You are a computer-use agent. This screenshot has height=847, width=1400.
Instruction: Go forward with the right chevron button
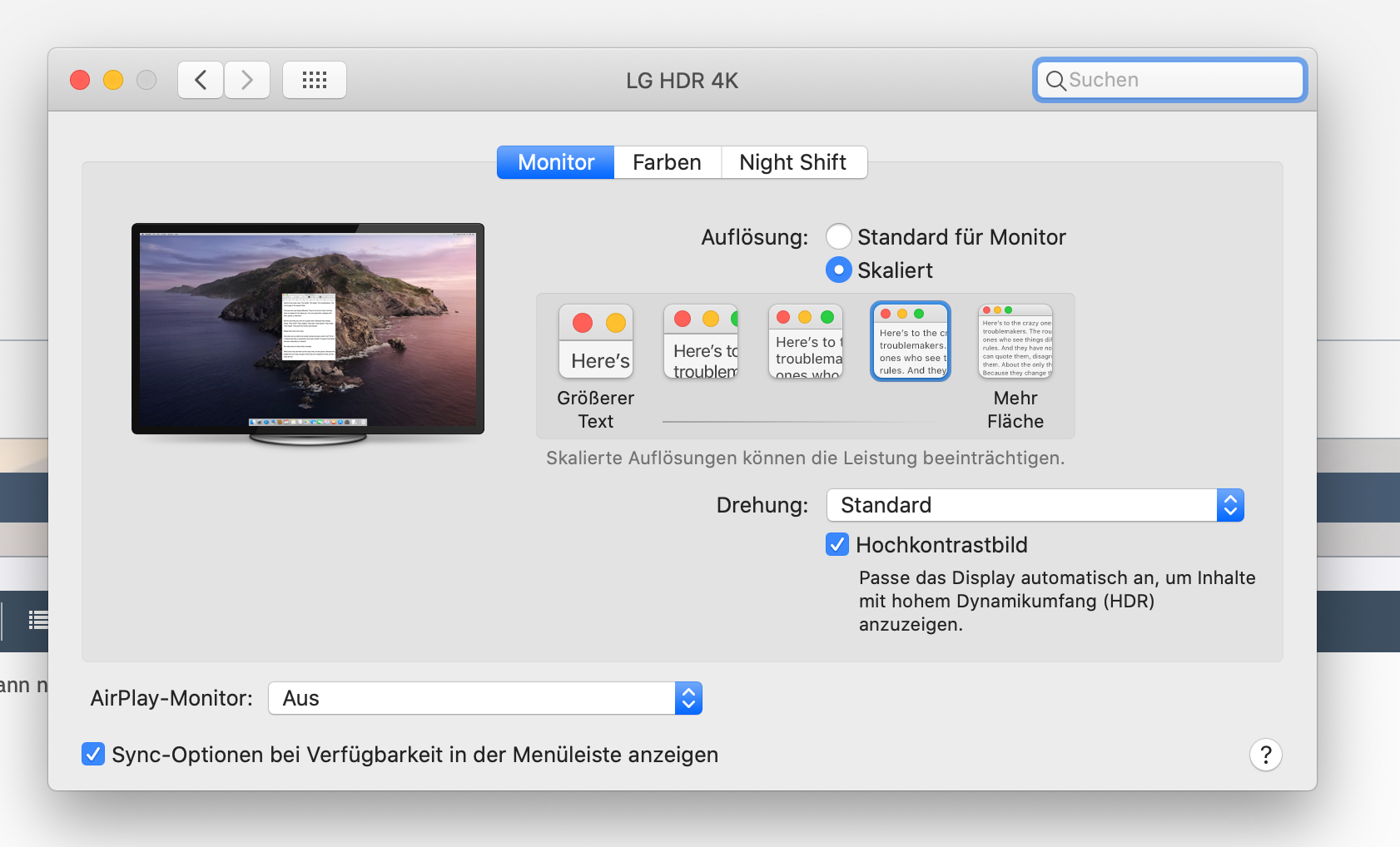(x=247, y=80)
